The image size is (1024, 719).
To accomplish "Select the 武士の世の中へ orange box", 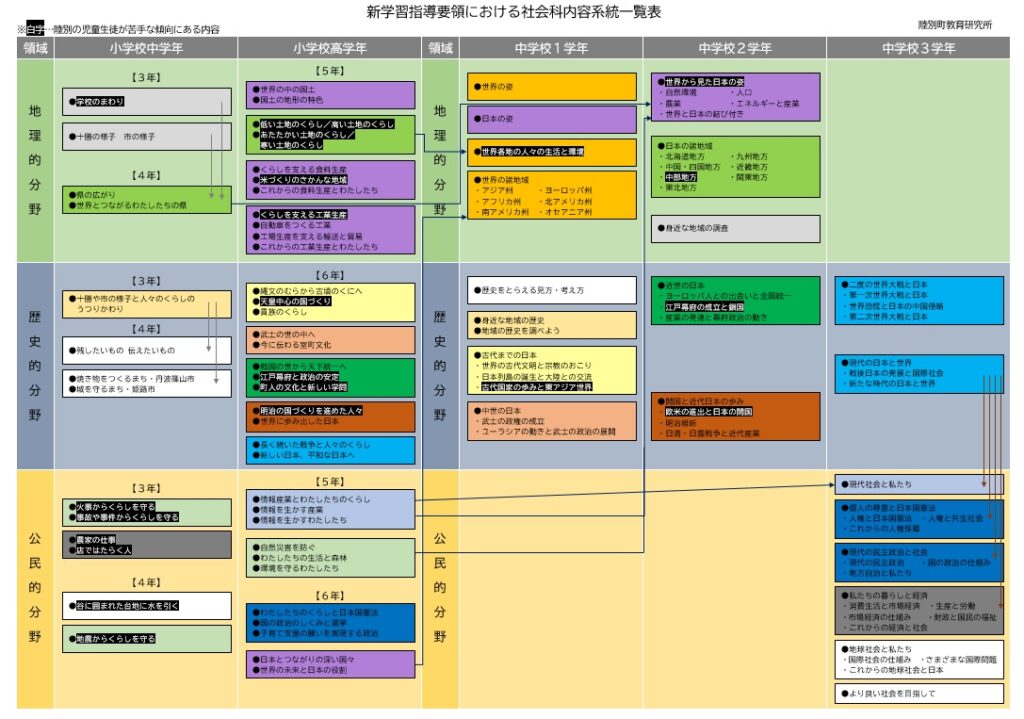I will (x=330, y=340).
